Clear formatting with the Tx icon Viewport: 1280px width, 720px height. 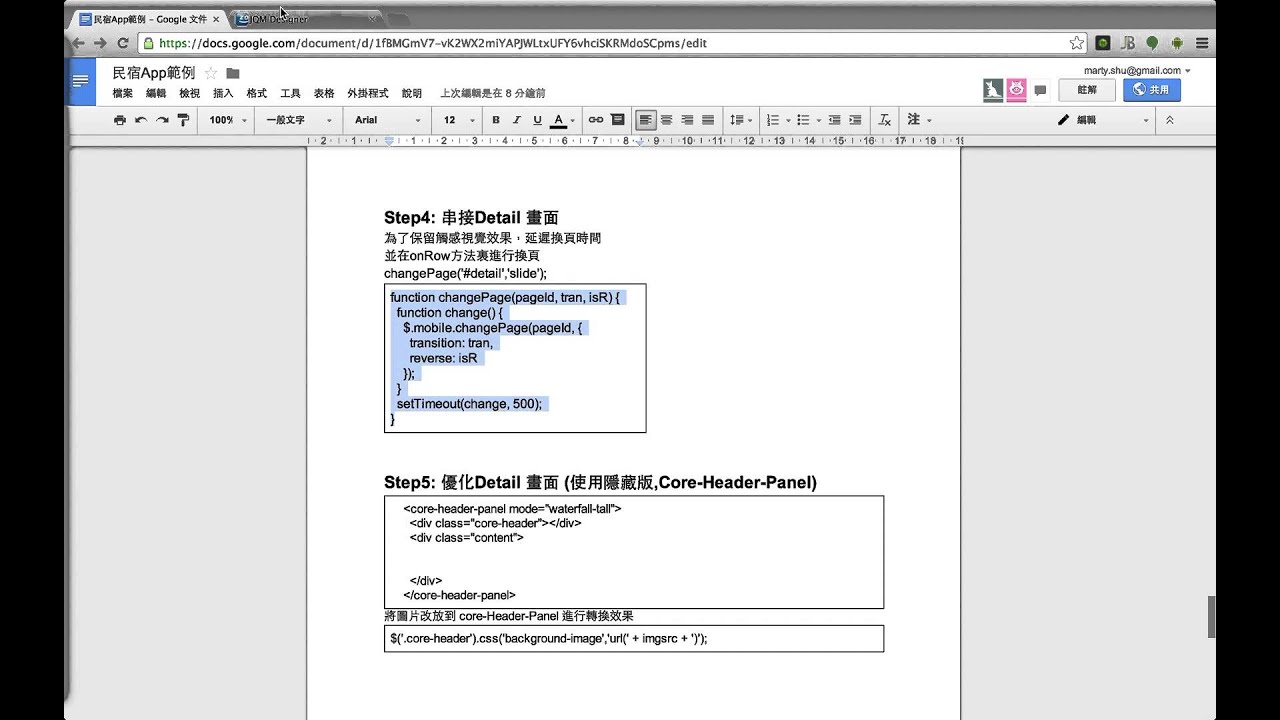tap(885, 120)
